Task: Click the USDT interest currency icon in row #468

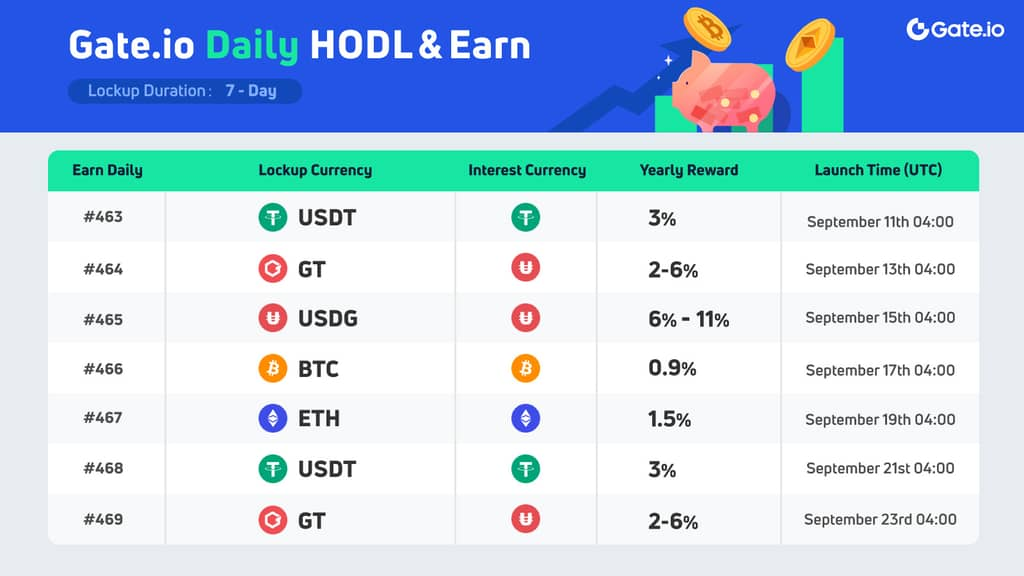Action: (526, 469)
